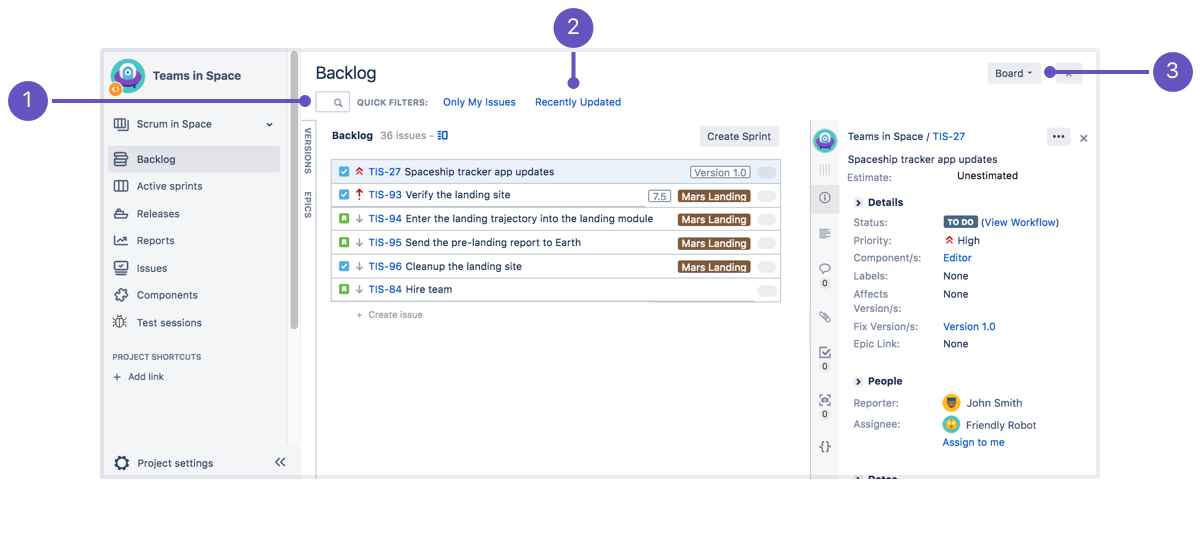Collapse the People section
This screenshot has width=1200, height=534.
[859, 381]
